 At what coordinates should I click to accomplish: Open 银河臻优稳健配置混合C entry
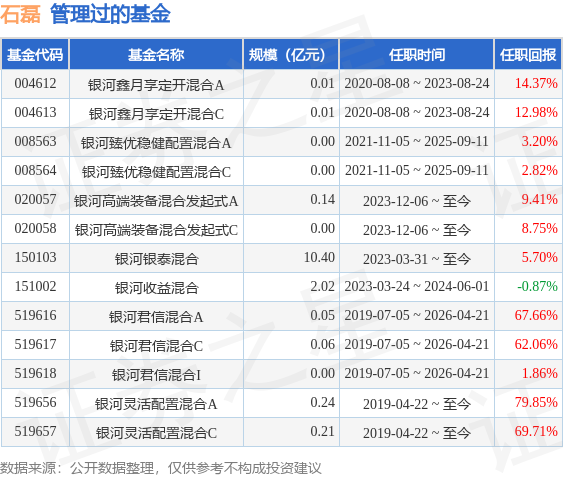[156, 172]
